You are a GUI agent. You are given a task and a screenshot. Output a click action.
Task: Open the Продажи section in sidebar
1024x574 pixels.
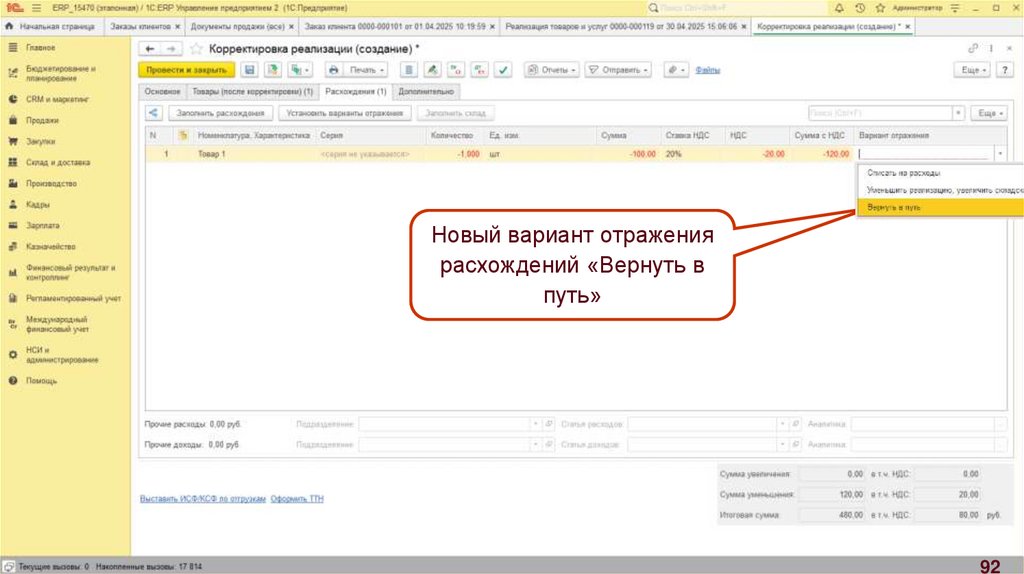coord(41,120)
